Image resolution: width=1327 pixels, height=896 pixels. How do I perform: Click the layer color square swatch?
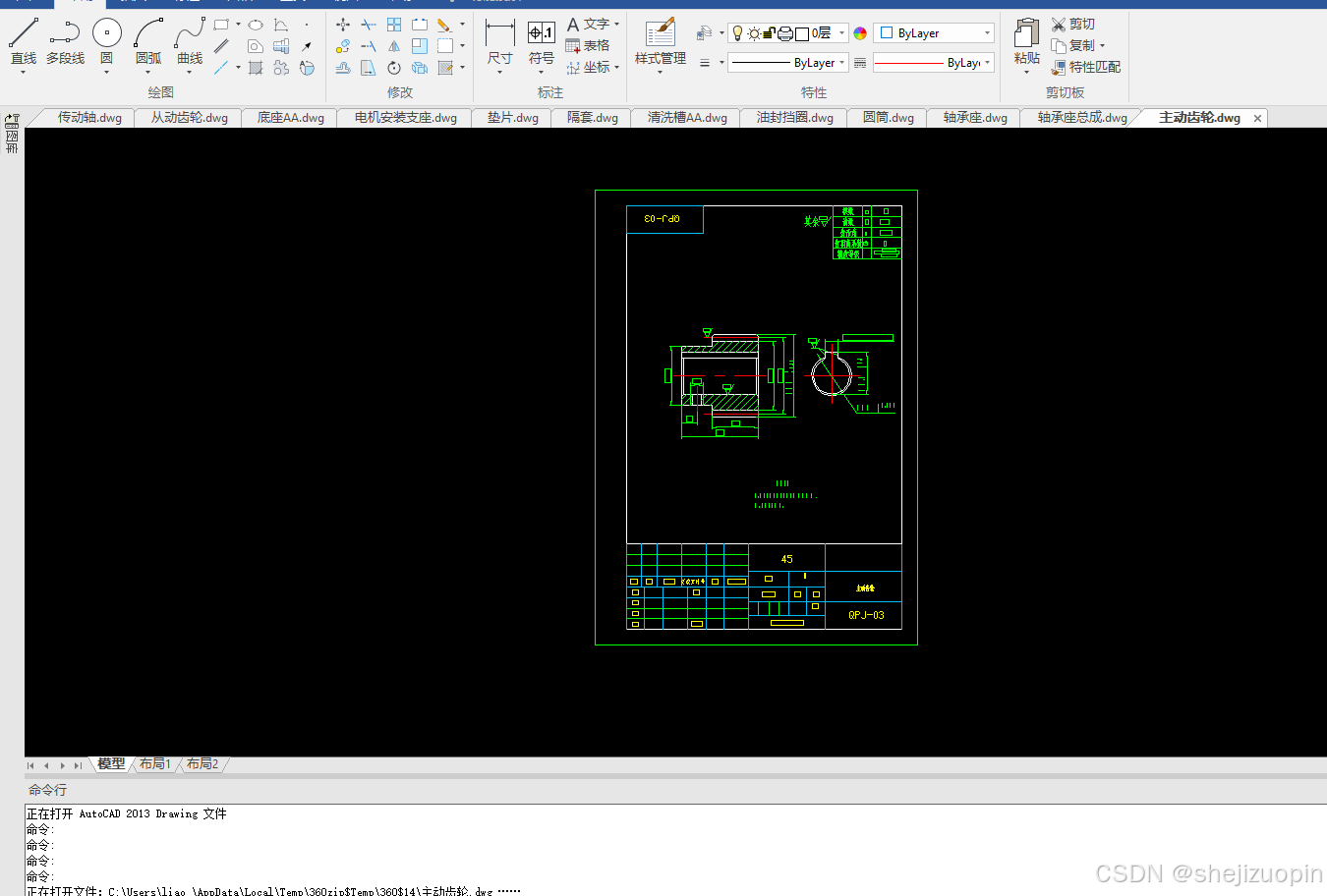point(802,33)
